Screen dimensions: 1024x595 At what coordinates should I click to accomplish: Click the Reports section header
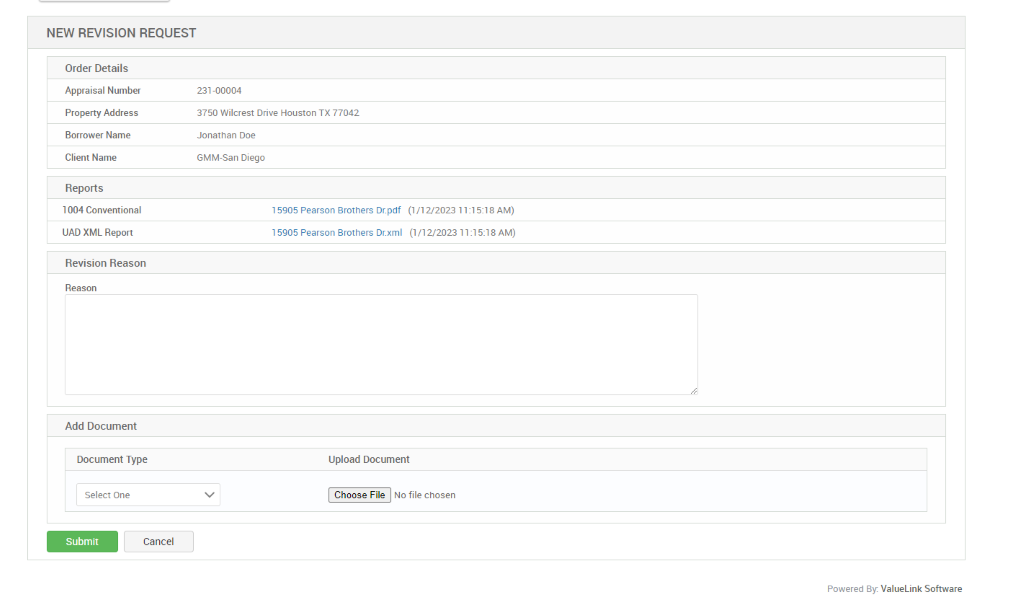84,187
